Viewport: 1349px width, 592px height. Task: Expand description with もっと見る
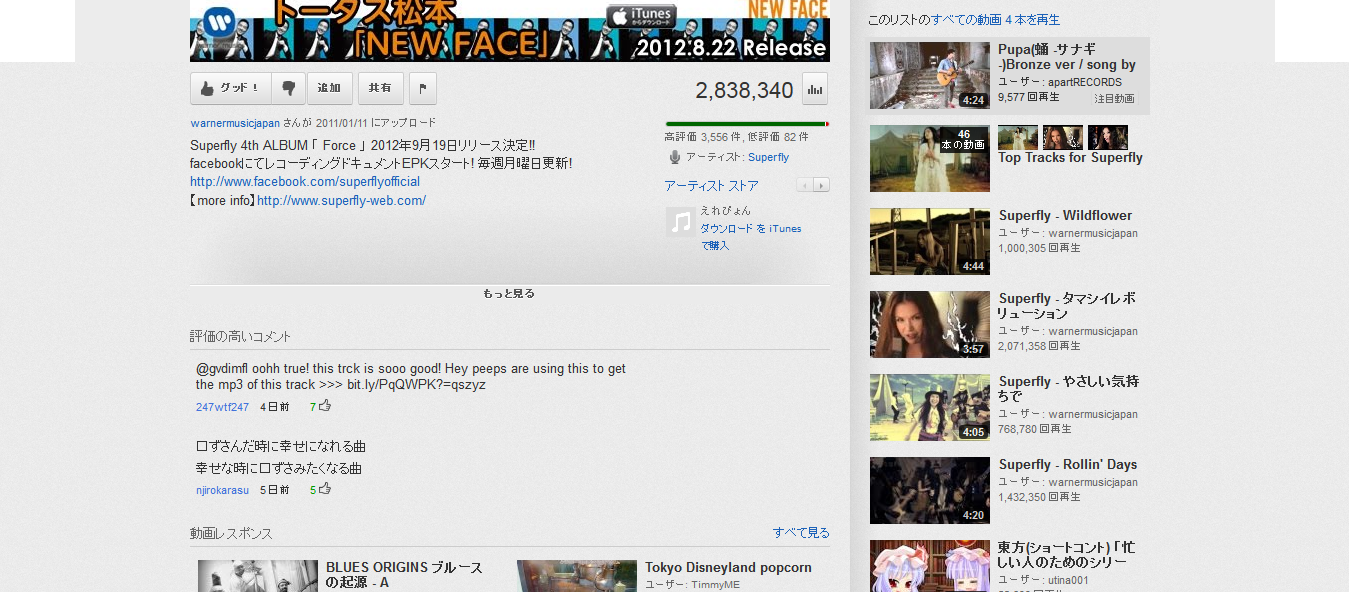pyautogui.click(x=509, y=293)
